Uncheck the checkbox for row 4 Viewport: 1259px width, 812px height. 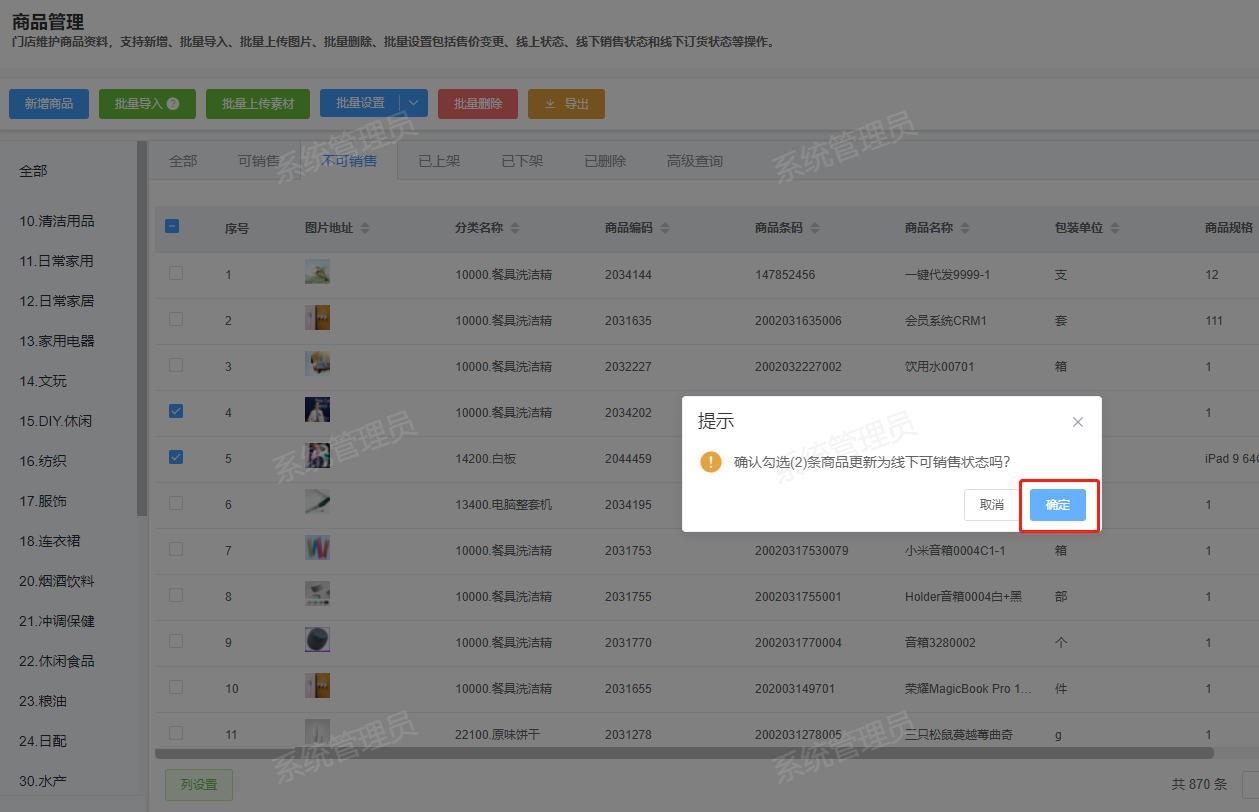[176, 411]
